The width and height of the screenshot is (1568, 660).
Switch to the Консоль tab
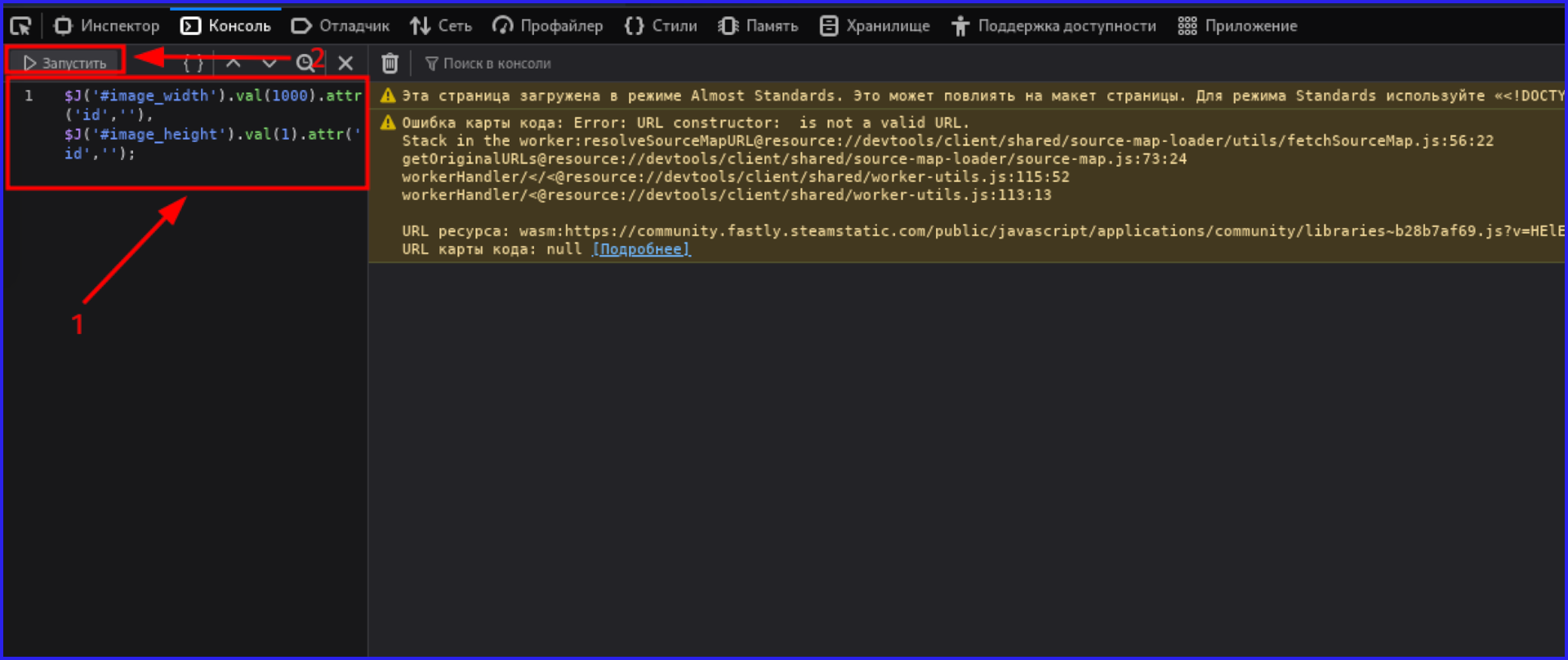[225, 26]
